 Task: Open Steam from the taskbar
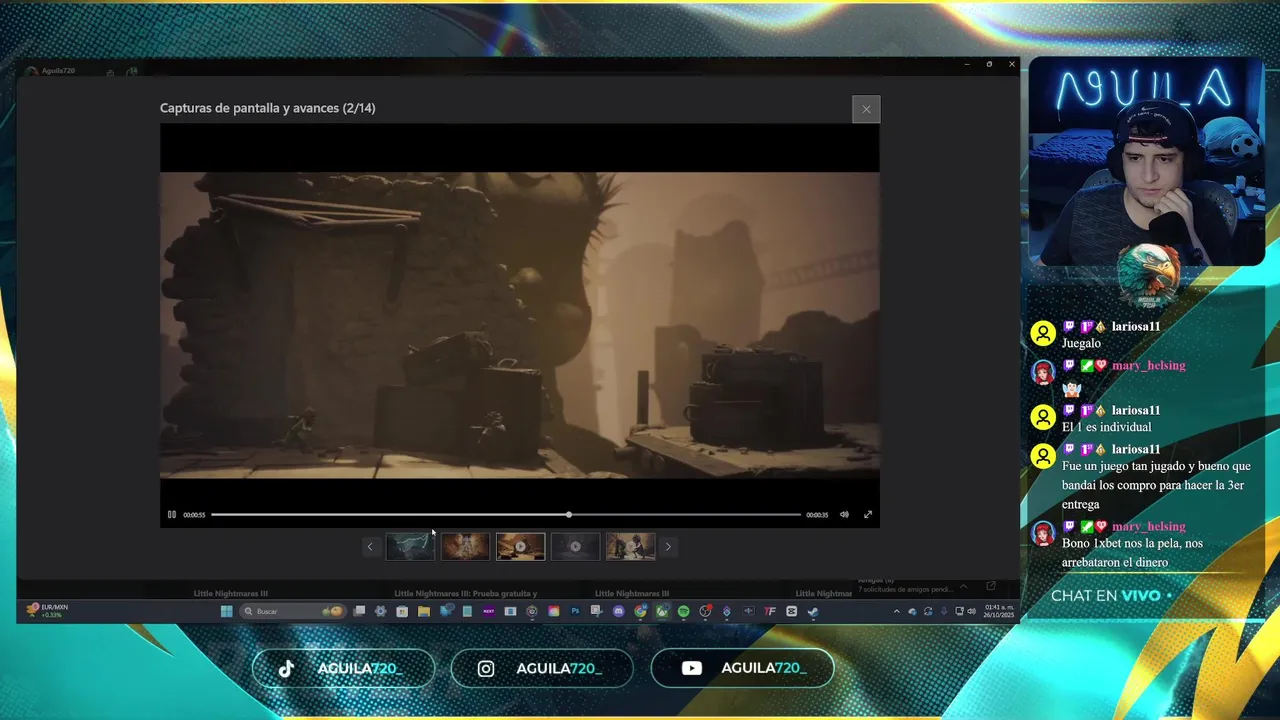pos(813,611)
